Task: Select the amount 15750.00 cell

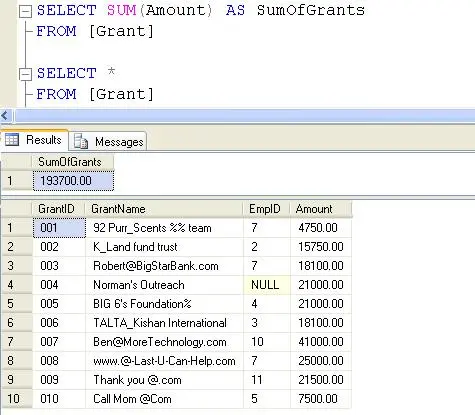Action: click(x=321, y=247)
